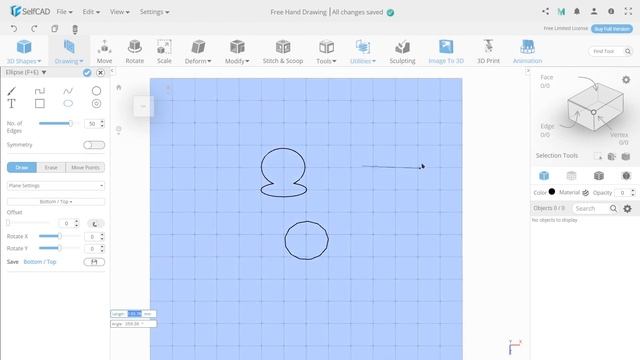Select the freehand brush drawing tool

click(11, 91)
